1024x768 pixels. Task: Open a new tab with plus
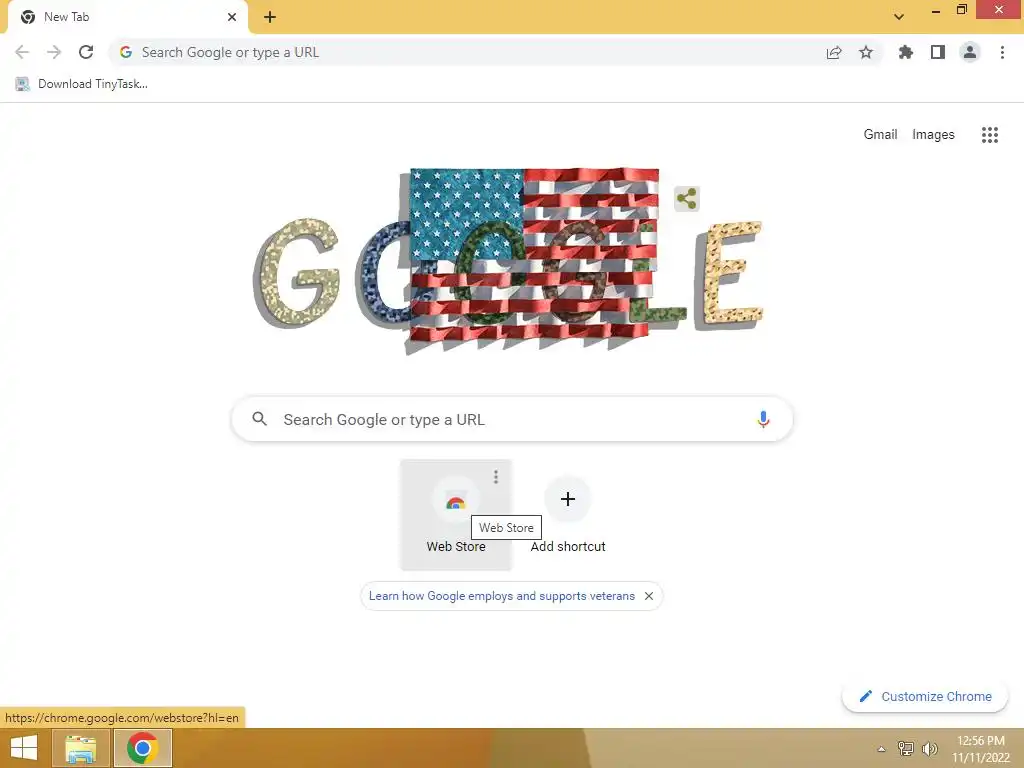click(x=270, y=17)
